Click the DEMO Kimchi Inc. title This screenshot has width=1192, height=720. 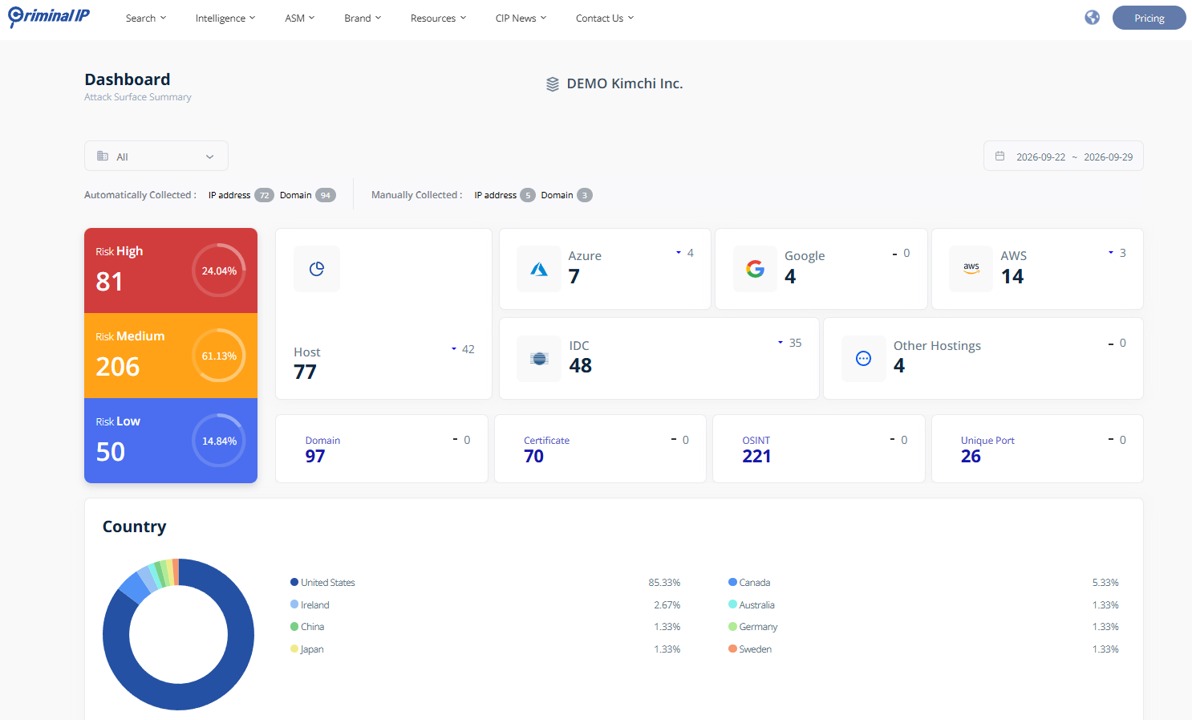pyautogui.click(x=625, y=84)
